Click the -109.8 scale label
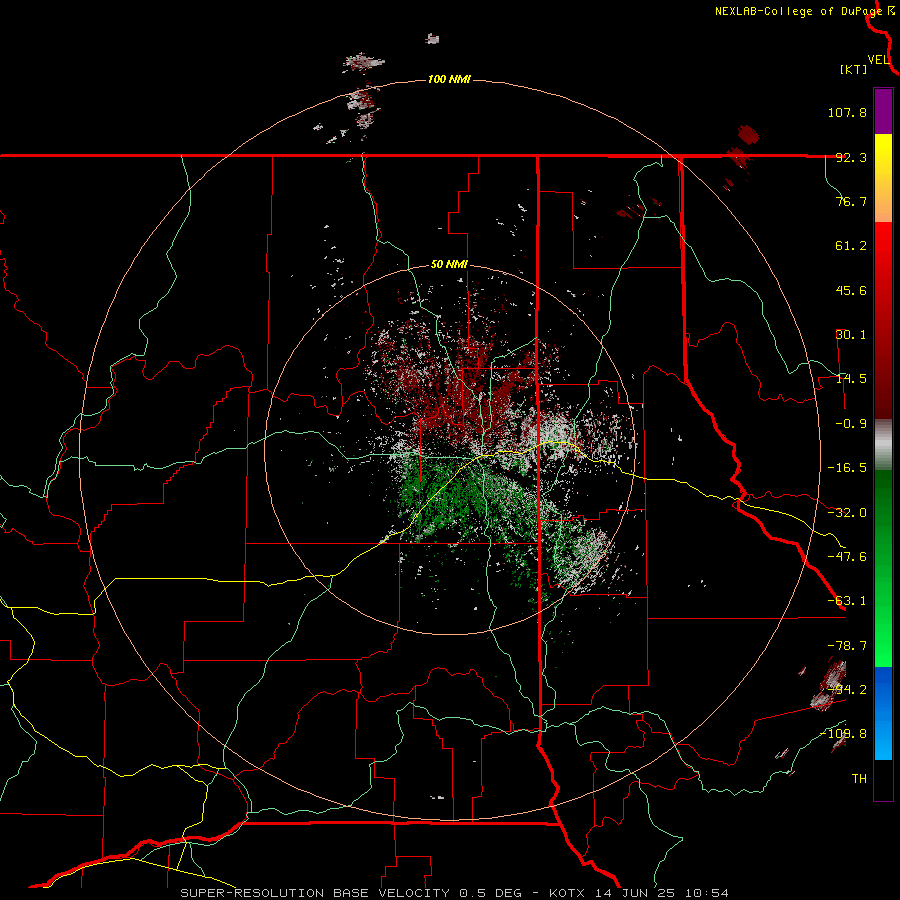900x900 pixels. point(844,734)
